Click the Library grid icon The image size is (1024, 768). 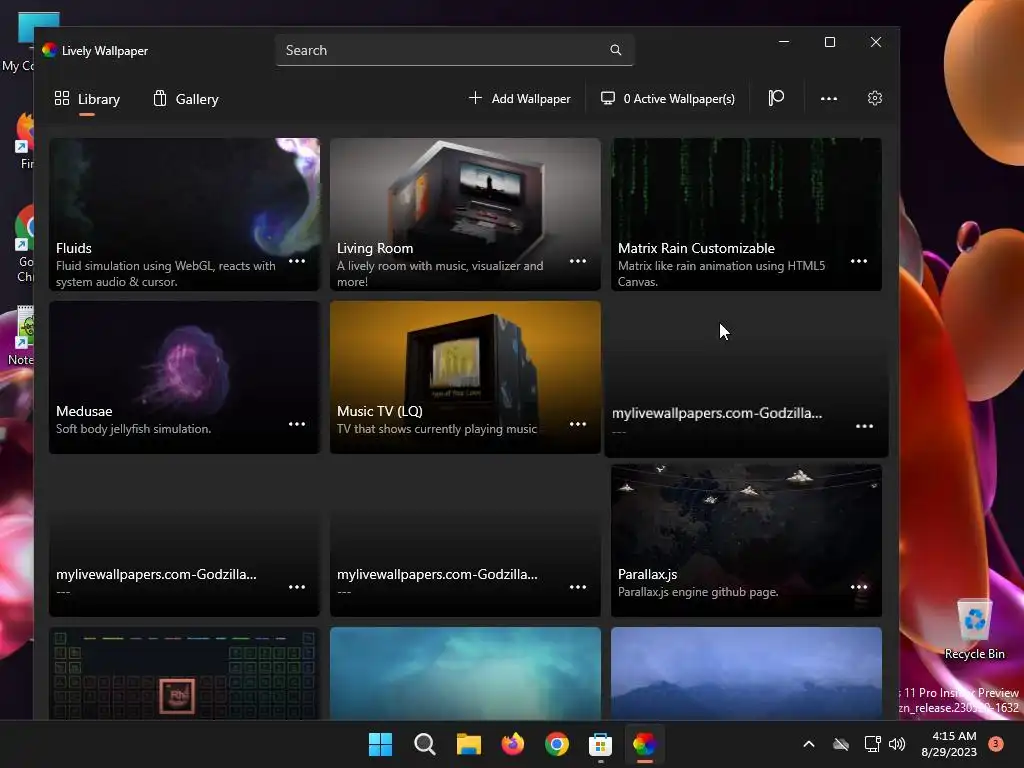tap(62, 98)
